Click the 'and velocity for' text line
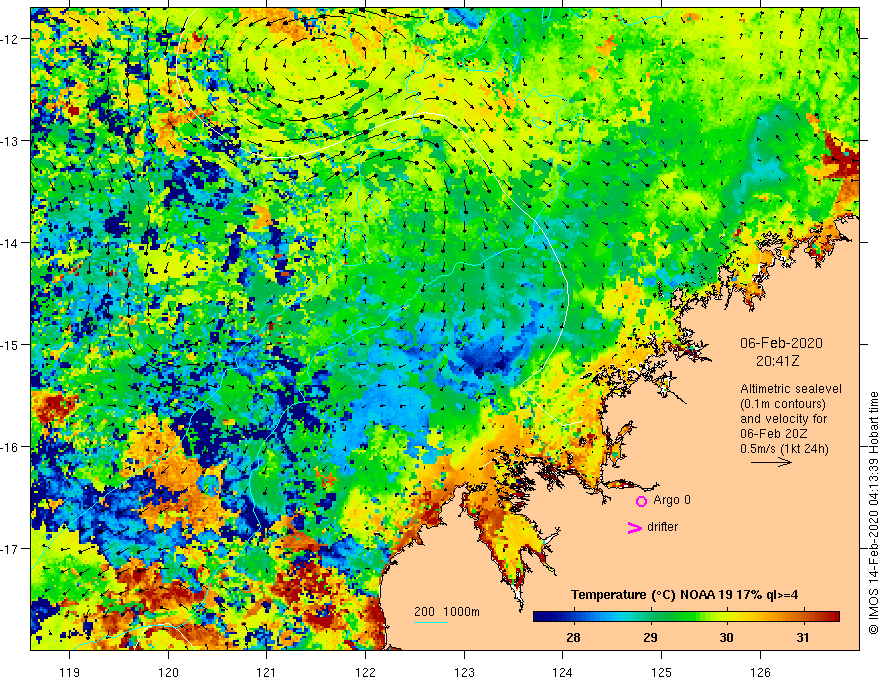This screenshot has height=680, width=880. coord(783,419)
